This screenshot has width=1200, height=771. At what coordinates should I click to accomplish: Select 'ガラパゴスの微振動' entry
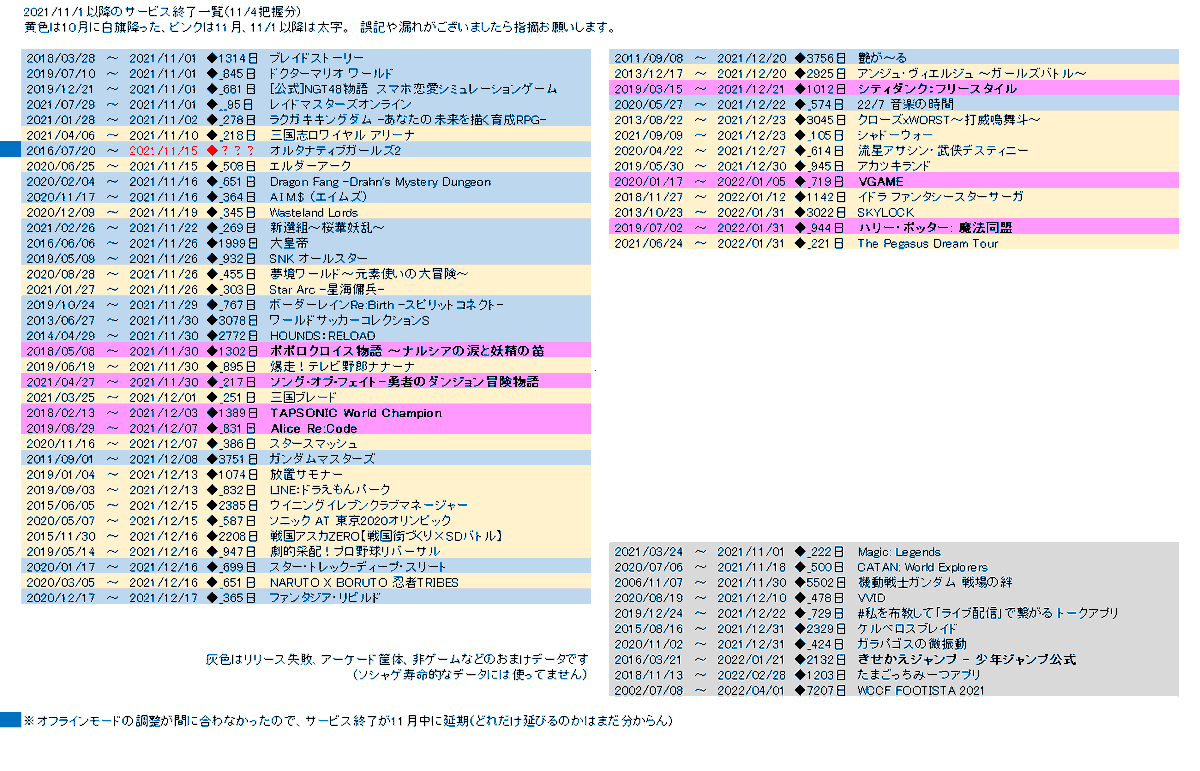click(911, 644)
